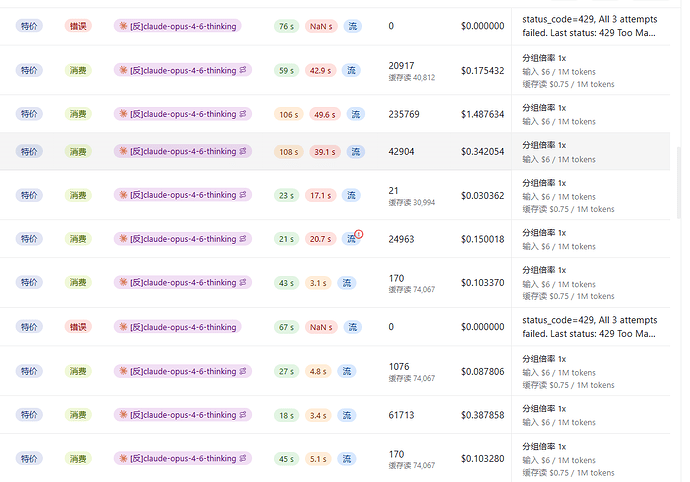Click the Claude logo in the $0.030362 row
This screenshot has height=482, width=690.
(x=123, y=195)
